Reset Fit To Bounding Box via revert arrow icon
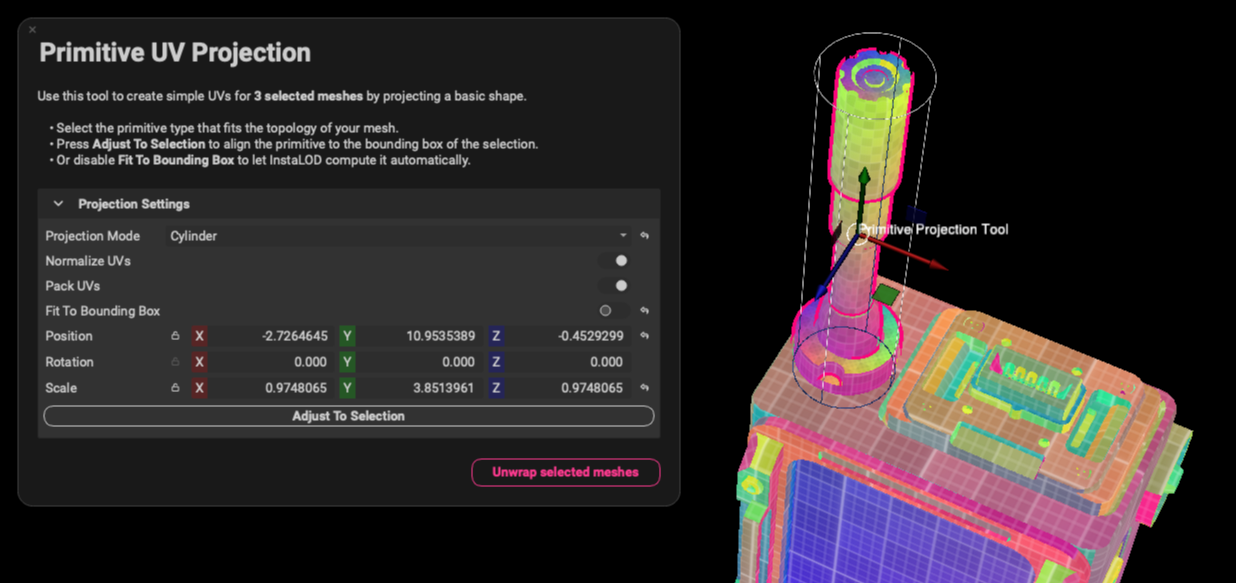 coord(644,310)
